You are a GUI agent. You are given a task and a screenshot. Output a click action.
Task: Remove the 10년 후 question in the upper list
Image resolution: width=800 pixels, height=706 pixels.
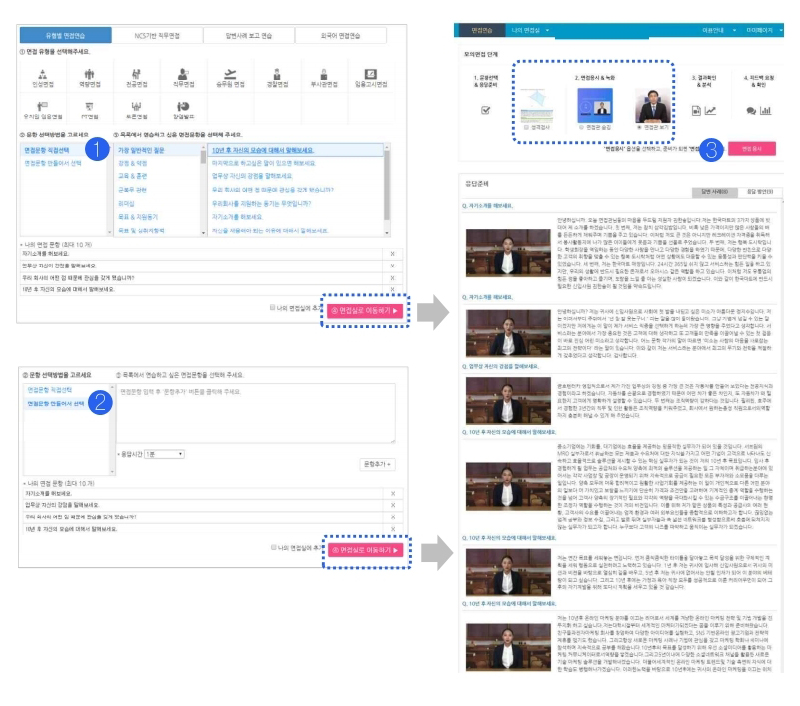click(x=392, y=289)
